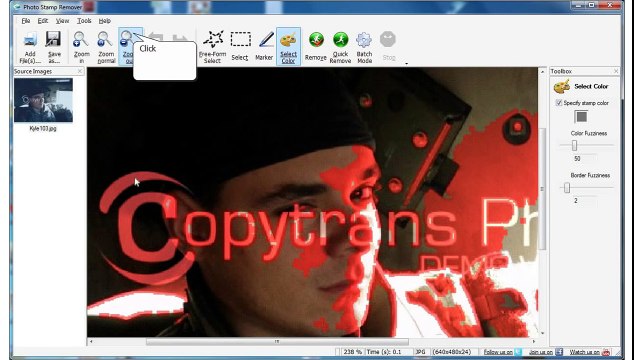Click the vertical scrollbar thumb
This screenshot has width=634, height=360.
[x=543, y=188]
